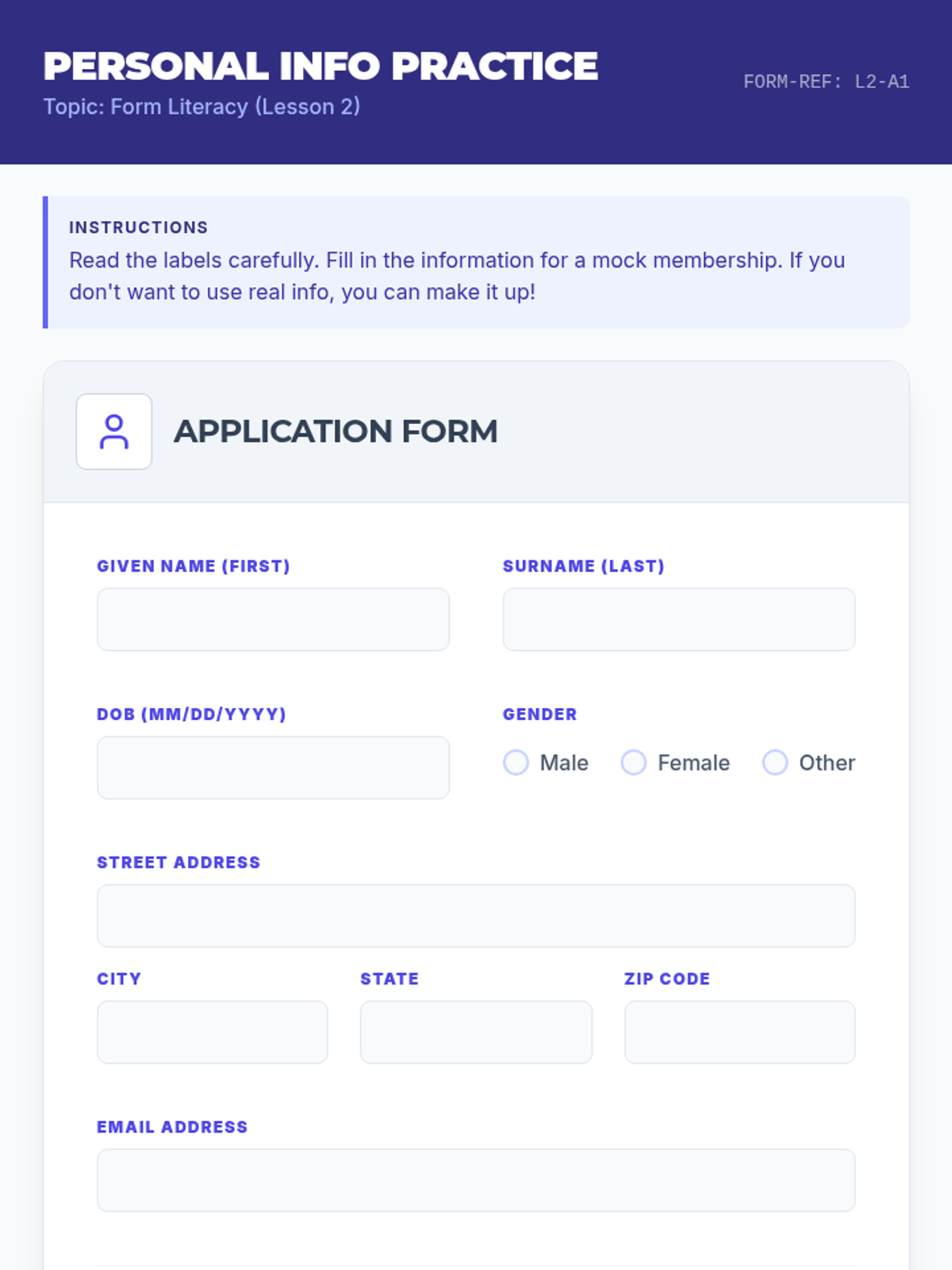
Task: Click the Instructions heading in the notice box
Action: click(138, 228)
